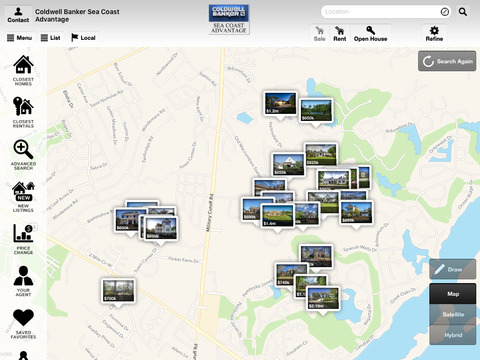Open Closest Homes in sidebar
480x360 pixels.
click(x=23, y=70)
